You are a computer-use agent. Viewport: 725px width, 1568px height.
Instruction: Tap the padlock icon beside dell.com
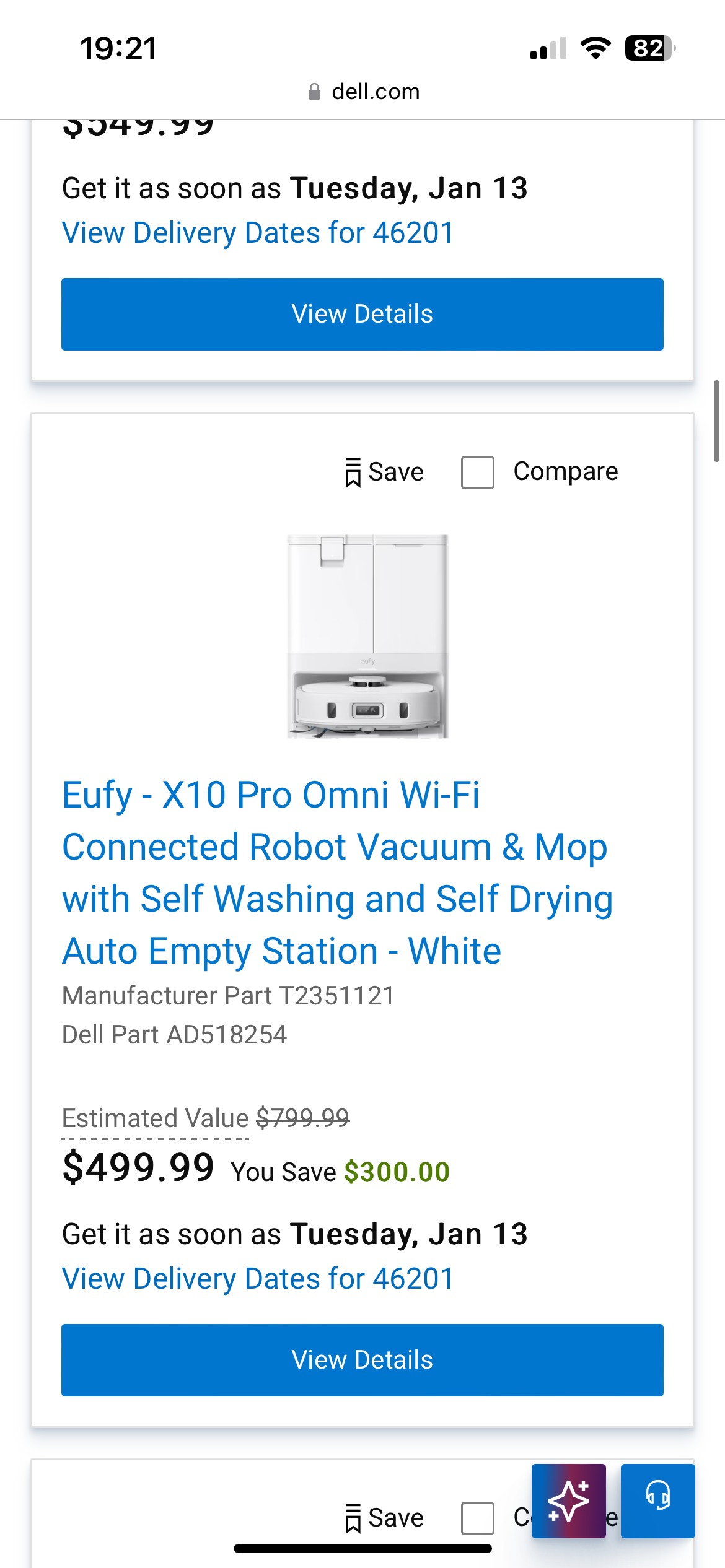pos(315,92)
